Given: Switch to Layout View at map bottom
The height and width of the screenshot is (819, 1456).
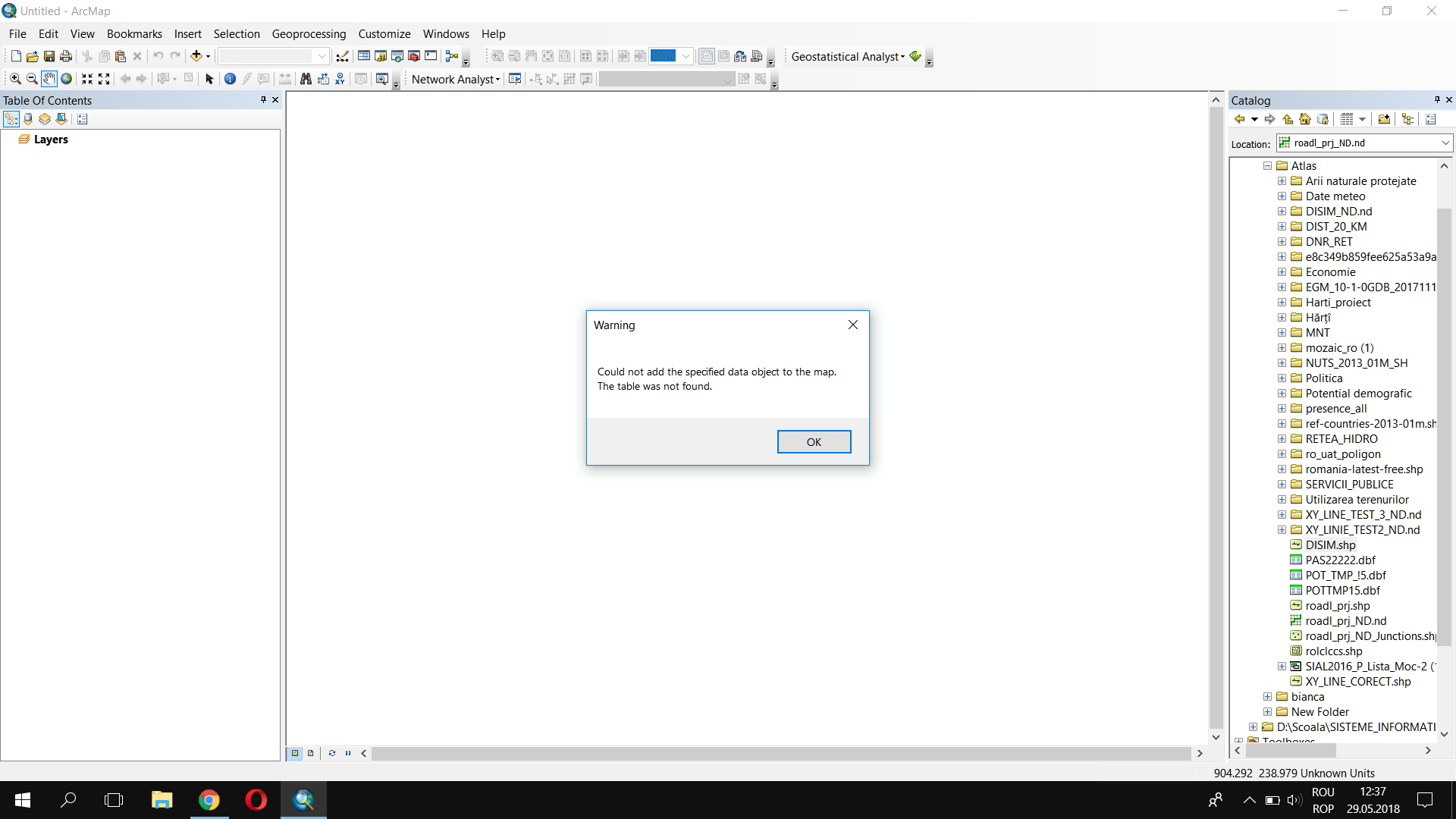Looking at the screenshot, I should click(310, 753).
